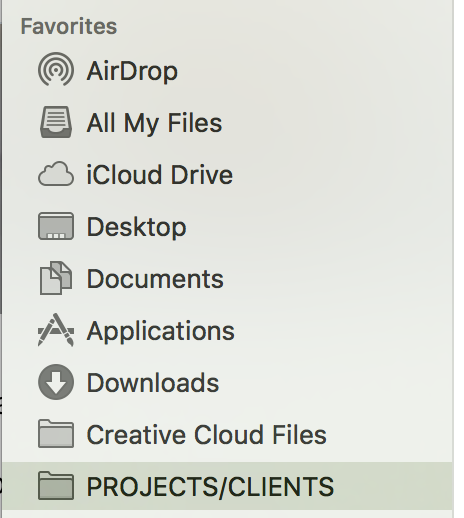This screenshot has width=464, height=518.
Task: Select the "PROJECTS/CLIENTS" text label
Action: [210, 487]
